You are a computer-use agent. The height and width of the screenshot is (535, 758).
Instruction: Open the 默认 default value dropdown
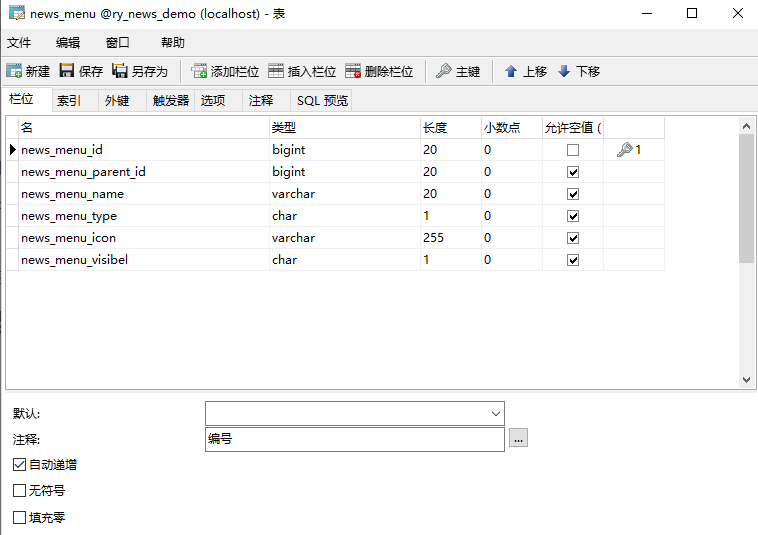pyautogui.click(x=496, y=414)
